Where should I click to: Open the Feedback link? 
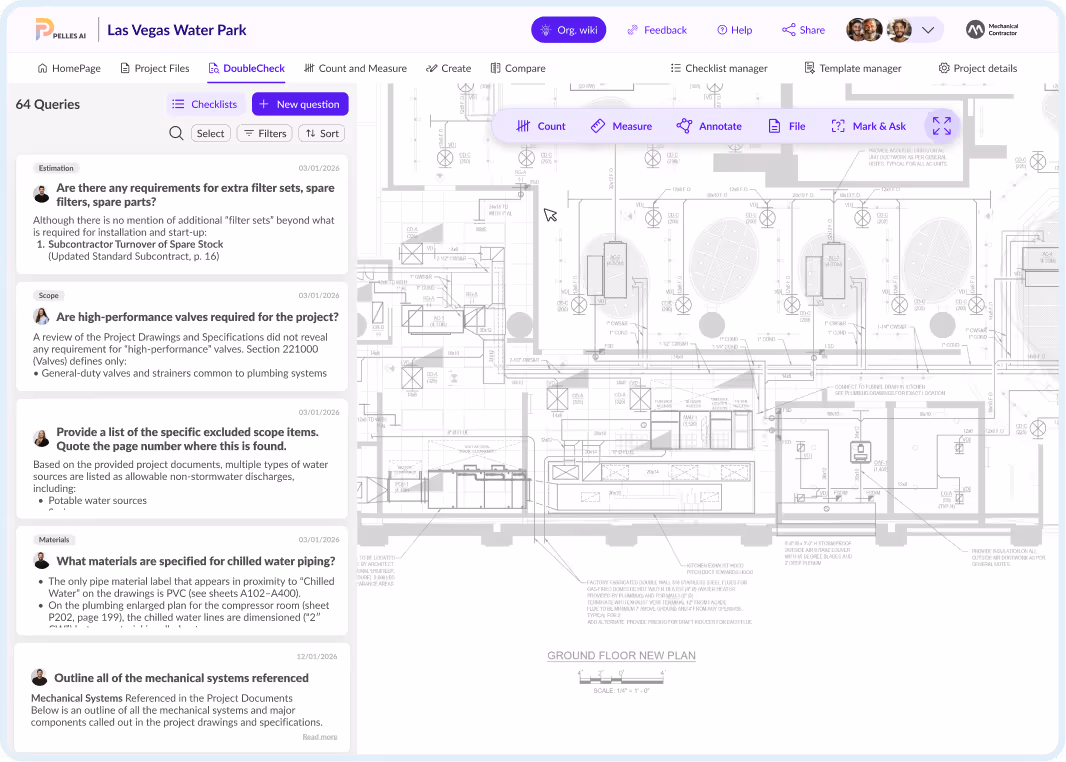tap(657, 30)
